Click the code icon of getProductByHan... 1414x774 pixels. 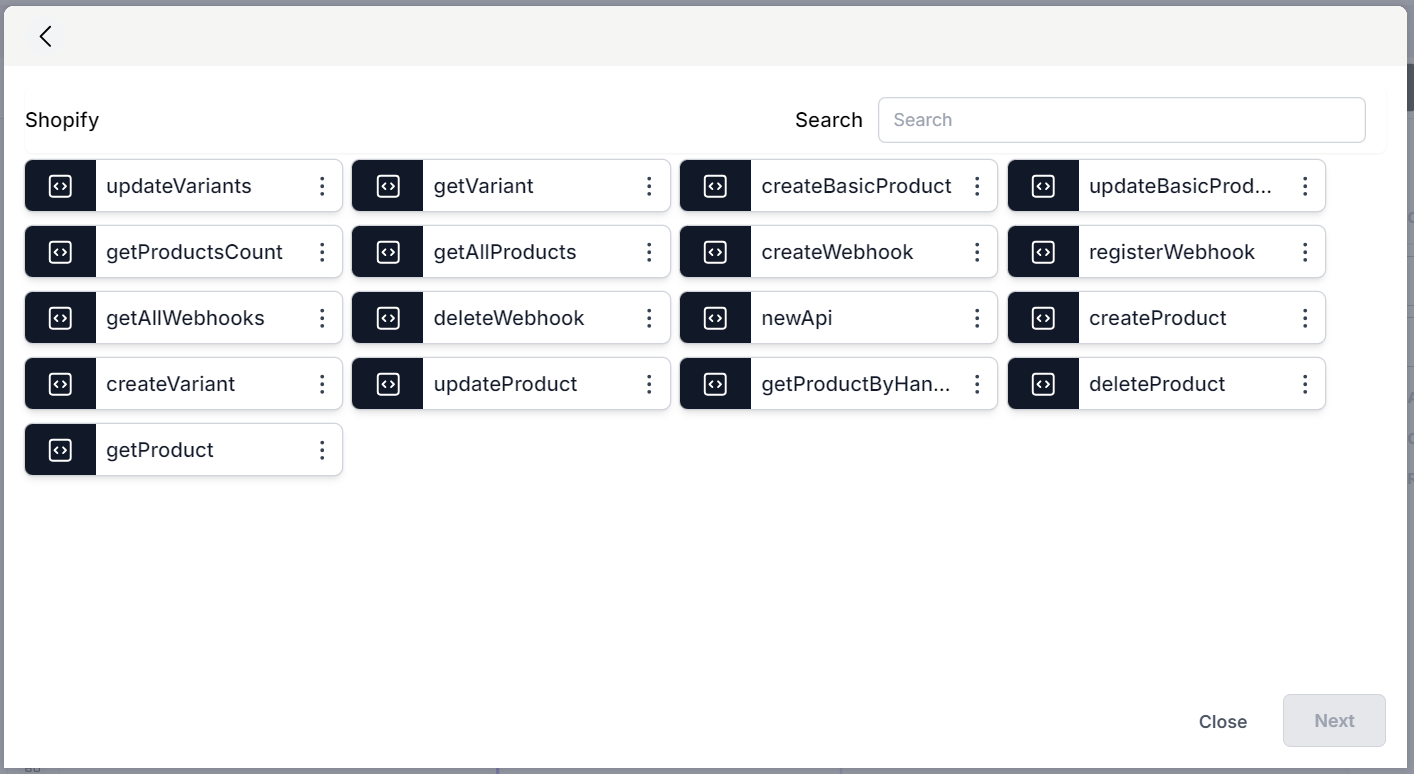(715, 384)
